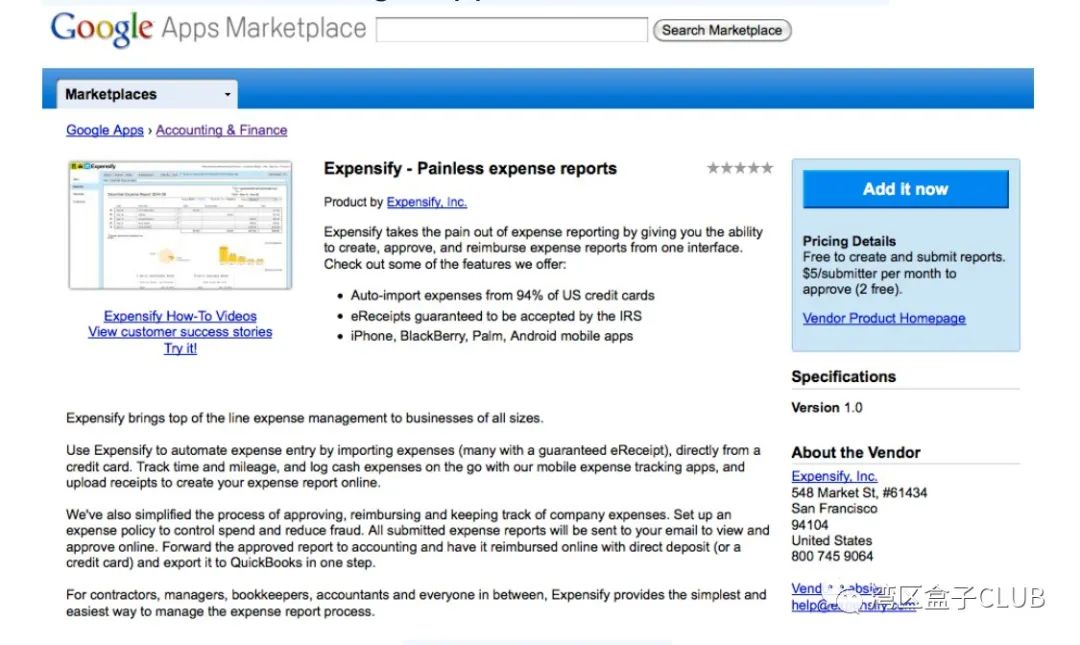Image resolution: width=1080 pixels, height=645 pixels.
Task: Click the Expensify star rating
Action: click(x=740, y=168)
